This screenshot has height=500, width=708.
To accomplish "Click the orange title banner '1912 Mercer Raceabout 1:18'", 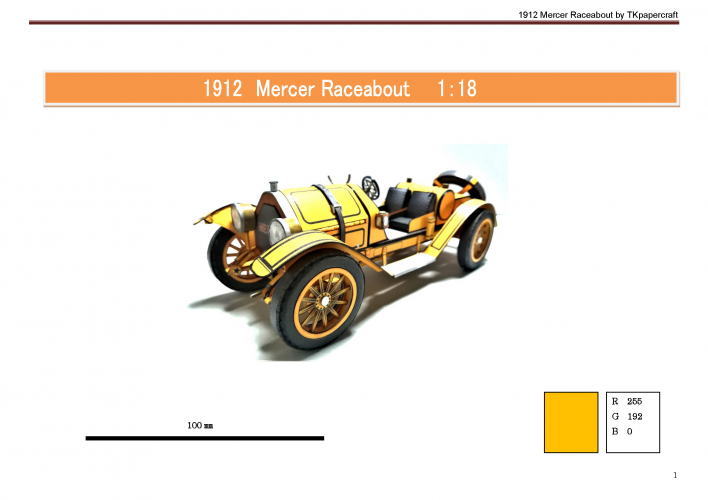I will (x=361, y=89).
